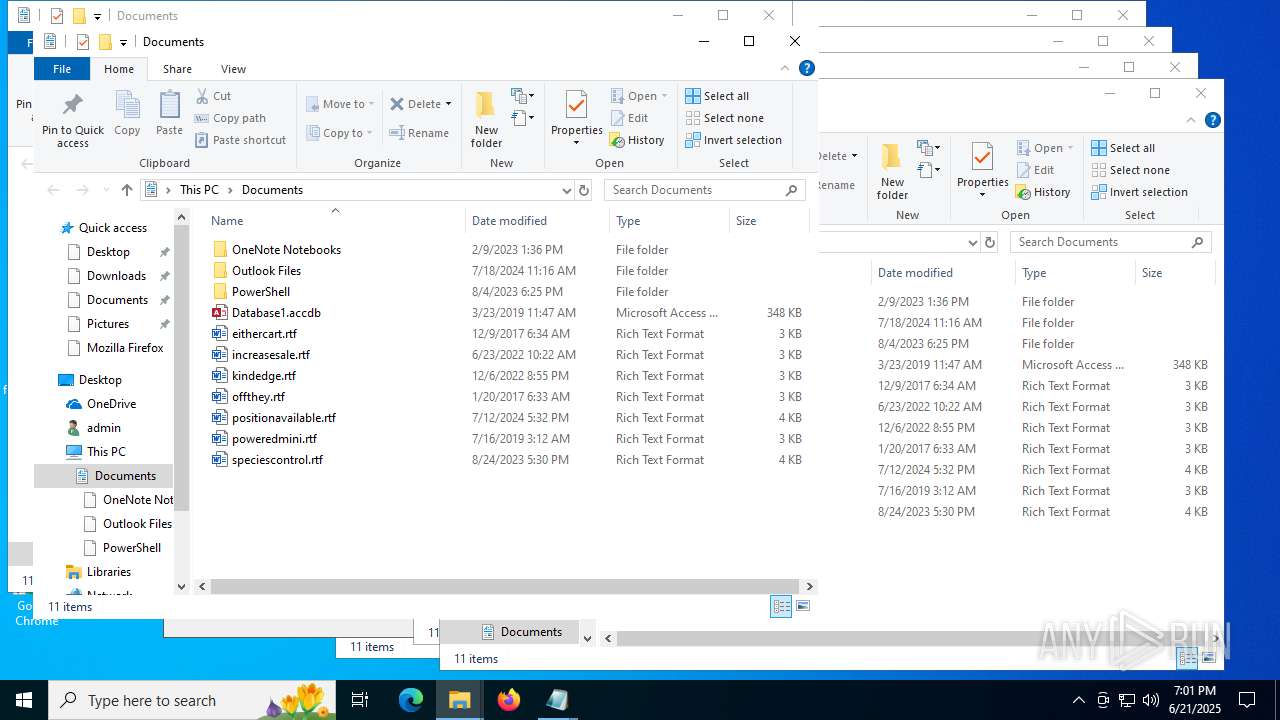This screenshot has width=1280, height=720.
Task: Click the Refresh button beside the address bar
Action: 584,190
